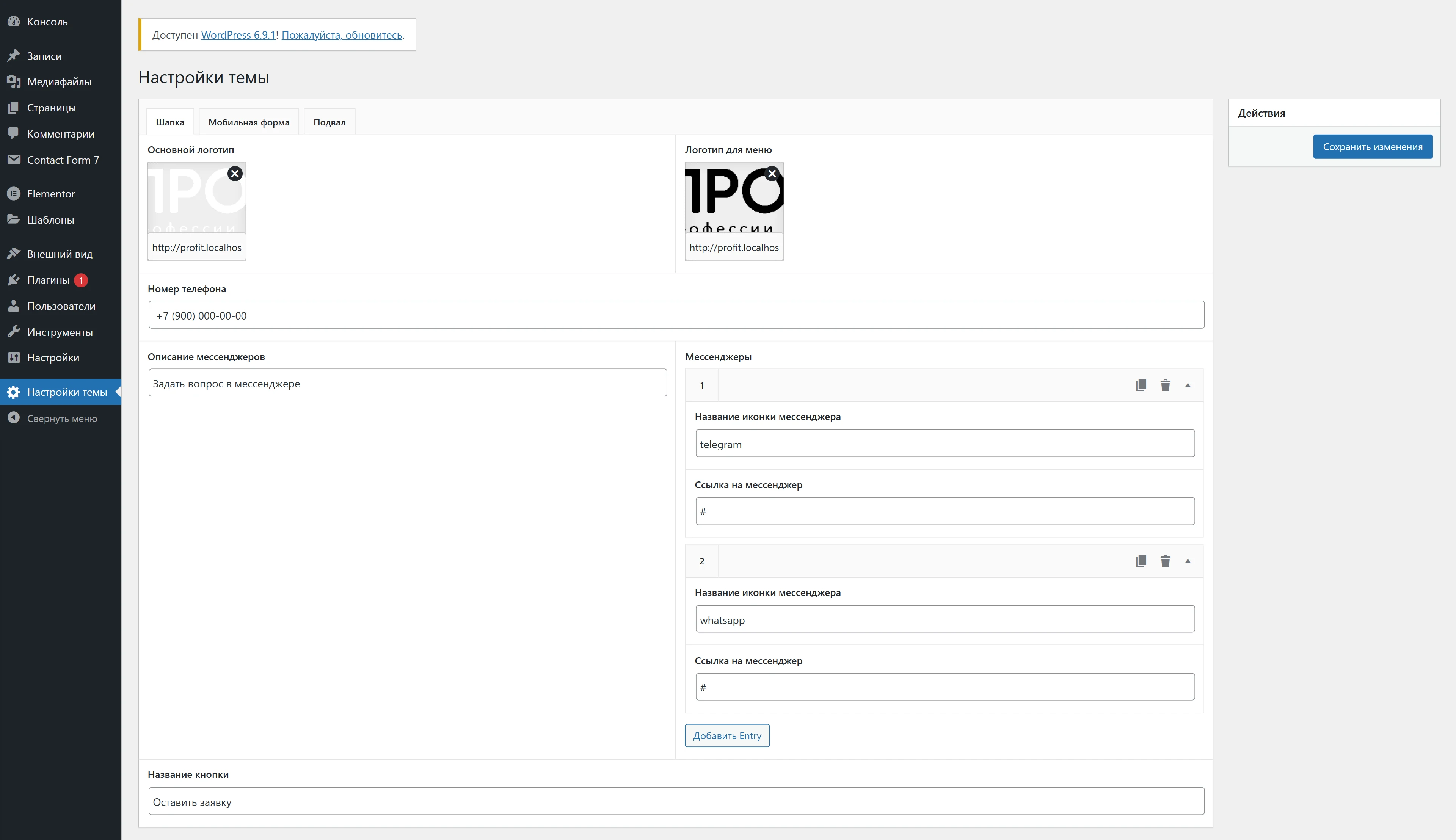
Task: Click the Добавить Entry button
Action: (x=726, y=736)
